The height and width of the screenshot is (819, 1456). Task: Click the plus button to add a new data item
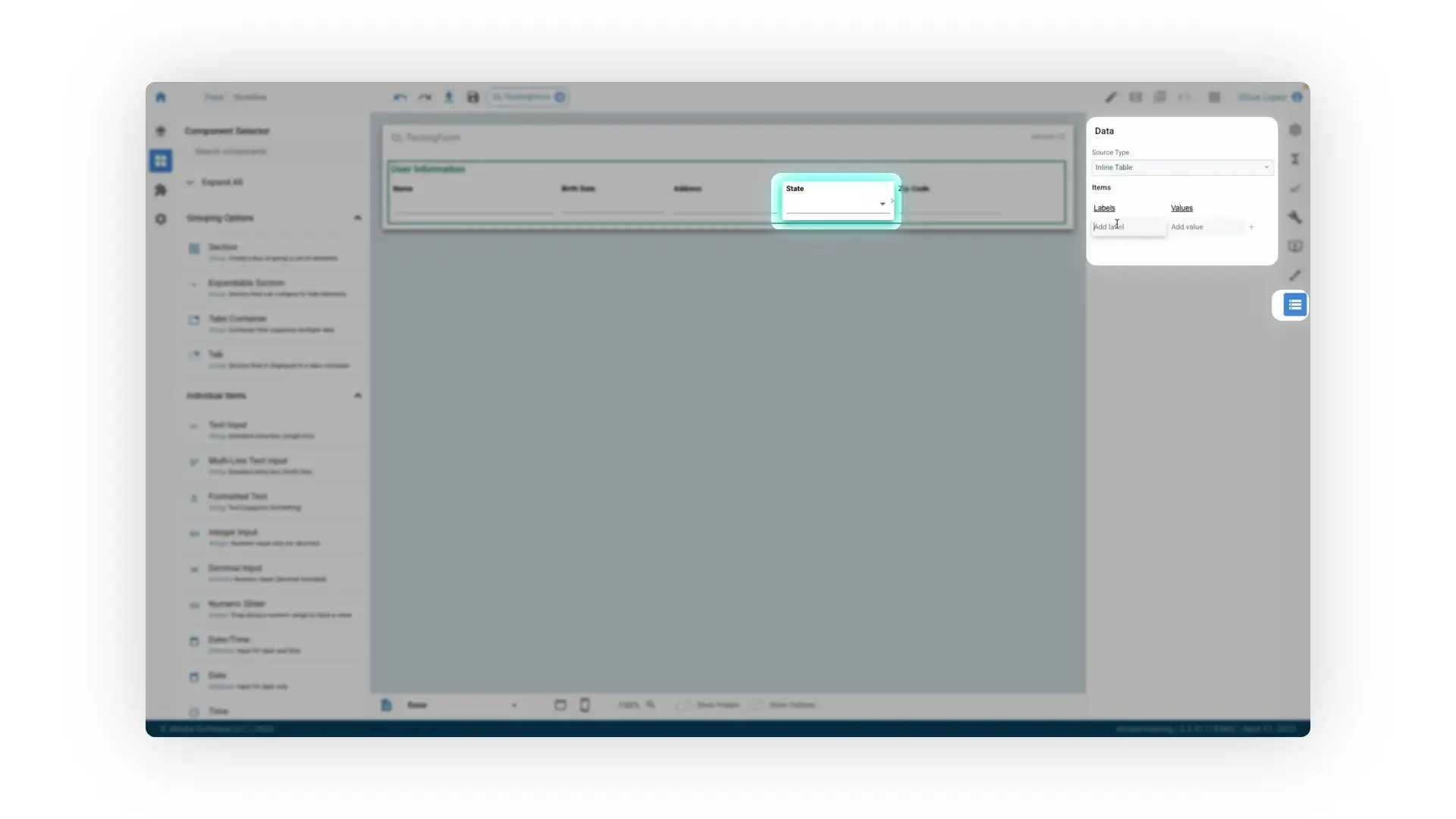[1251, 226]
